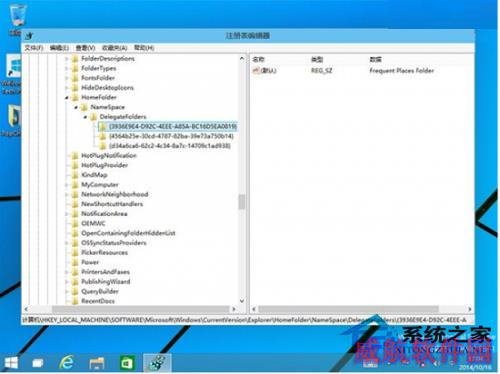Image resolution: width=500 pixels, height=374 pixels.
Task: Click the (默认) string value icon
Action: click(256, 70)
